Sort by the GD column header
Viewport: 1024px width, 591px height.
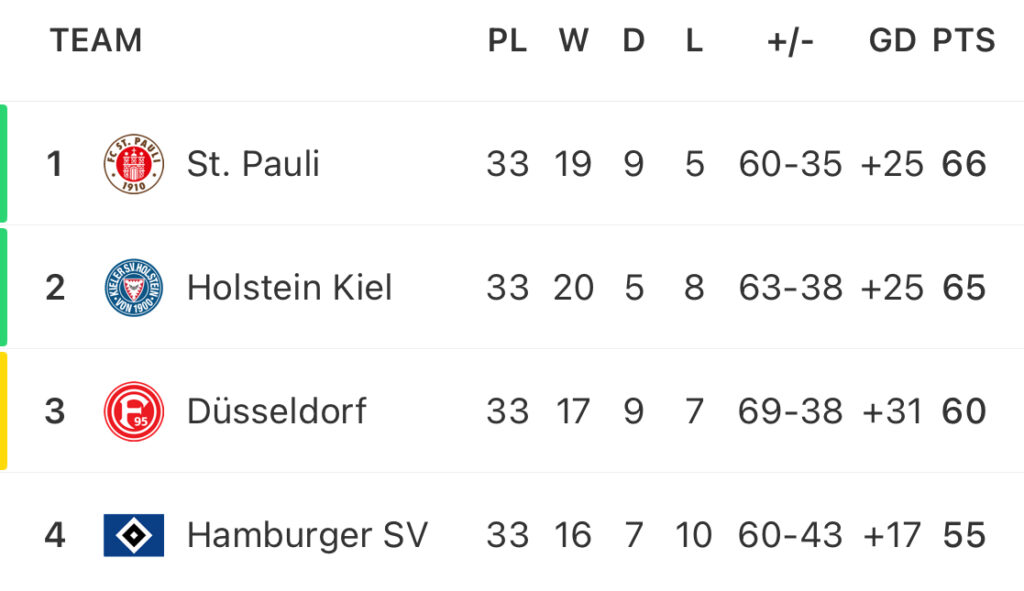pyautogui.click(x=892, y=40)
